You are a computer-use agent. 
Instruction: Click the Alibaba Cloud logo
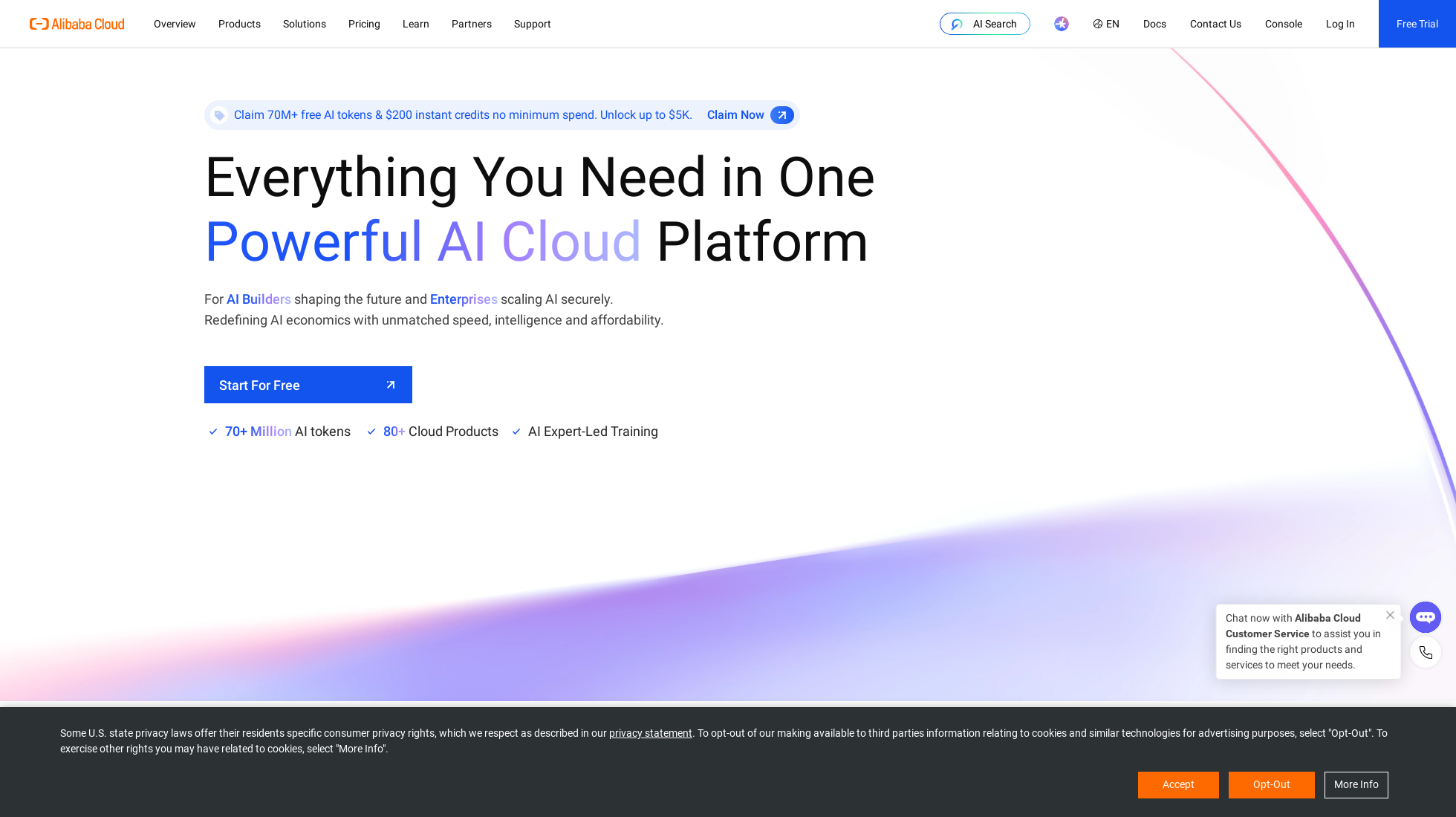pyautogui.click(x=77, y=23)
